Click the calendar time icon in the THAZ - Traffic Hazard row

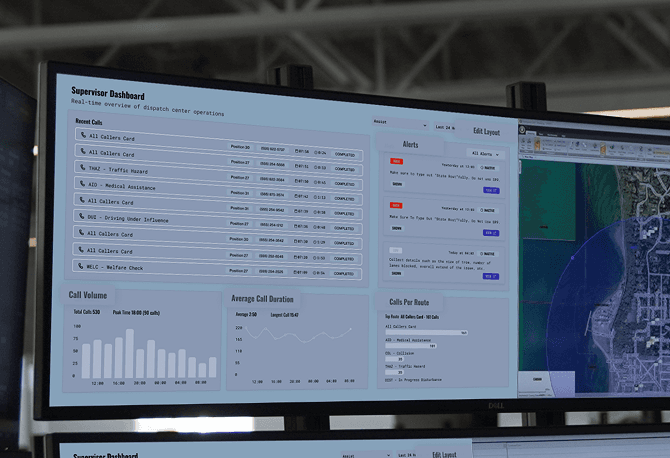(x=296, y=181)
